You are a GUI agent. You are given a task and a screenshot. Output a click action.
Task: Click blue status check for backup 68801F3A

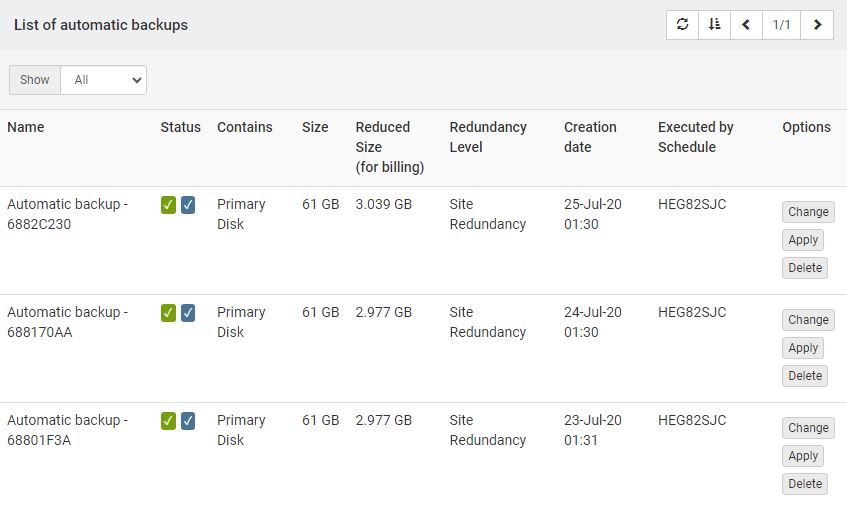pos(187,421)
